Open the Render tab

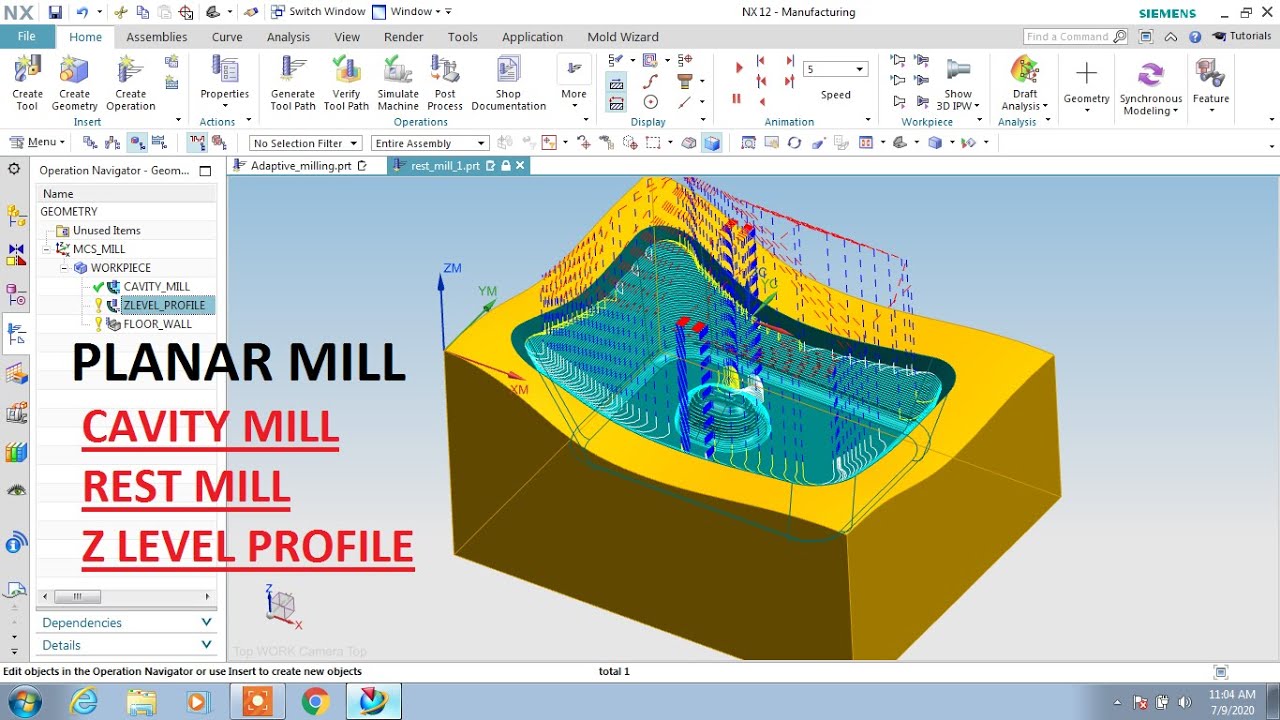[x=404, y=37]
